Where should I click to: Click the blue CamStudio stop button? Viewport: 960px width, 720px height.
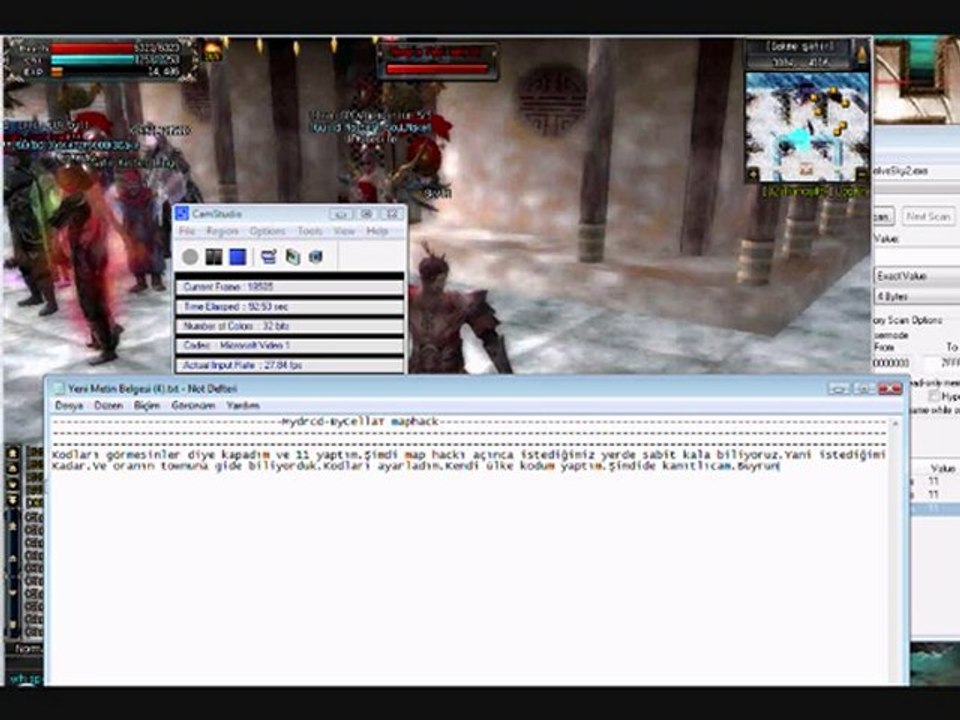(238, 257)
